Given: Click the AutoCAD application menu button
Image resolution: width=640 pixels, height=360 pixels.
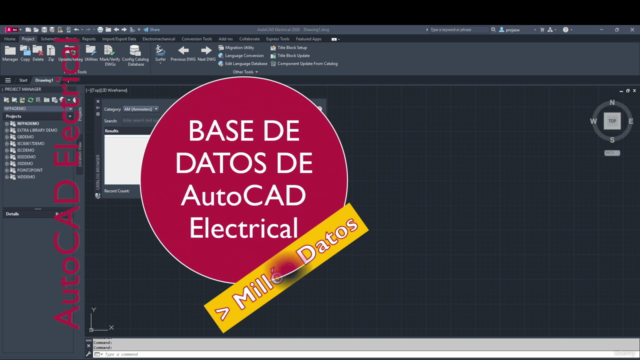Looking at the screenshot, I should 12,30.
